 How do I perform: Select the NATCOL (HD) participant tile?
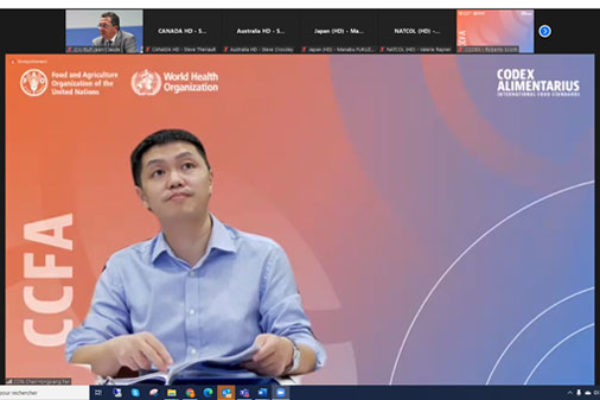click(x=417, y=31)
